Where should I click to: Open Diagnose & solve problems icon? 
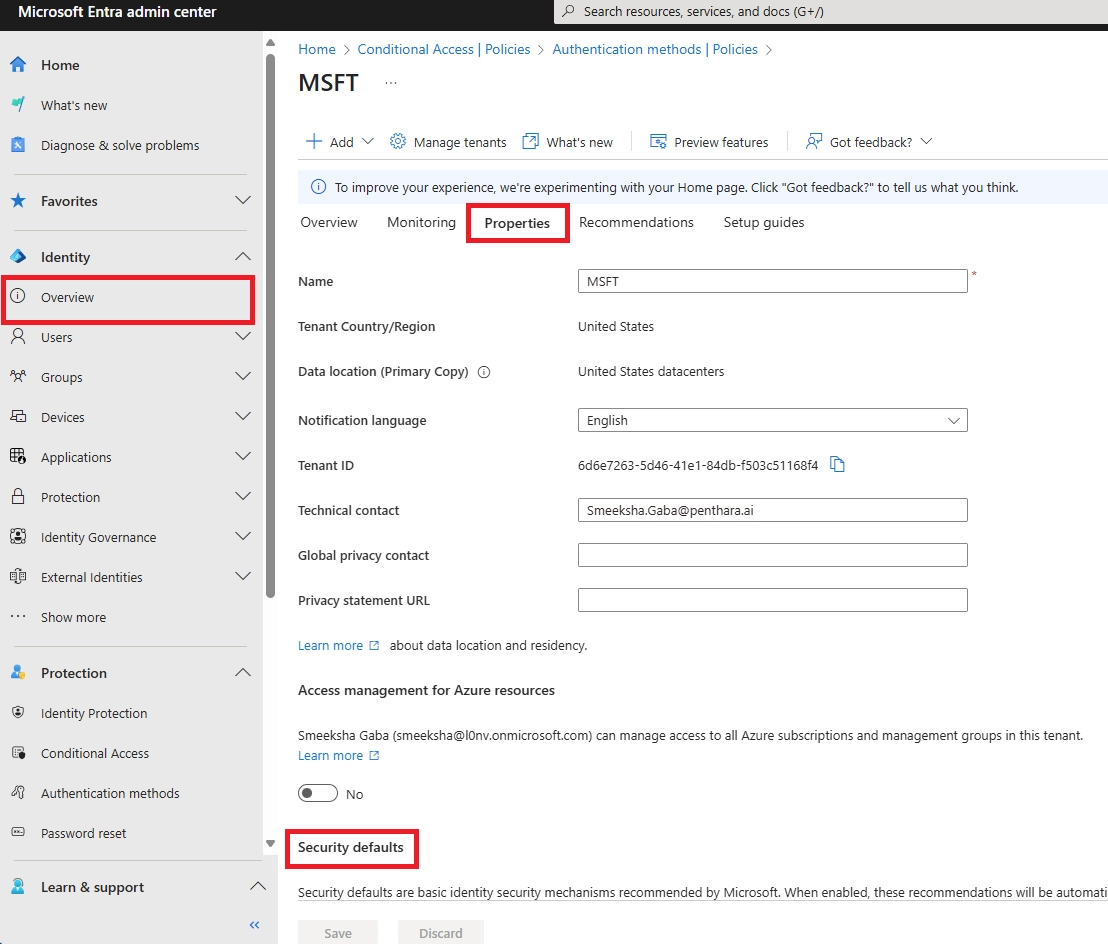(18, 145)
